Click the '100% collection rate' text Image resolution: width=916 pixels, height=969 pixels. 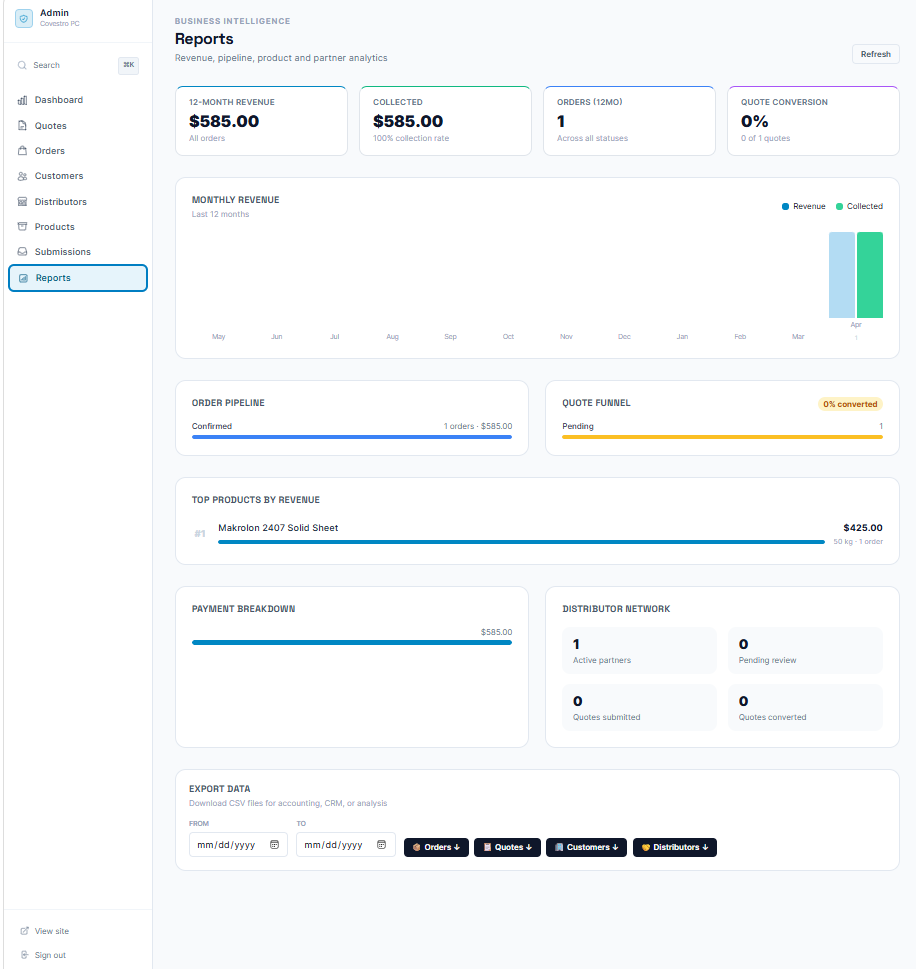pyautogui.click(x=411, y=138)
